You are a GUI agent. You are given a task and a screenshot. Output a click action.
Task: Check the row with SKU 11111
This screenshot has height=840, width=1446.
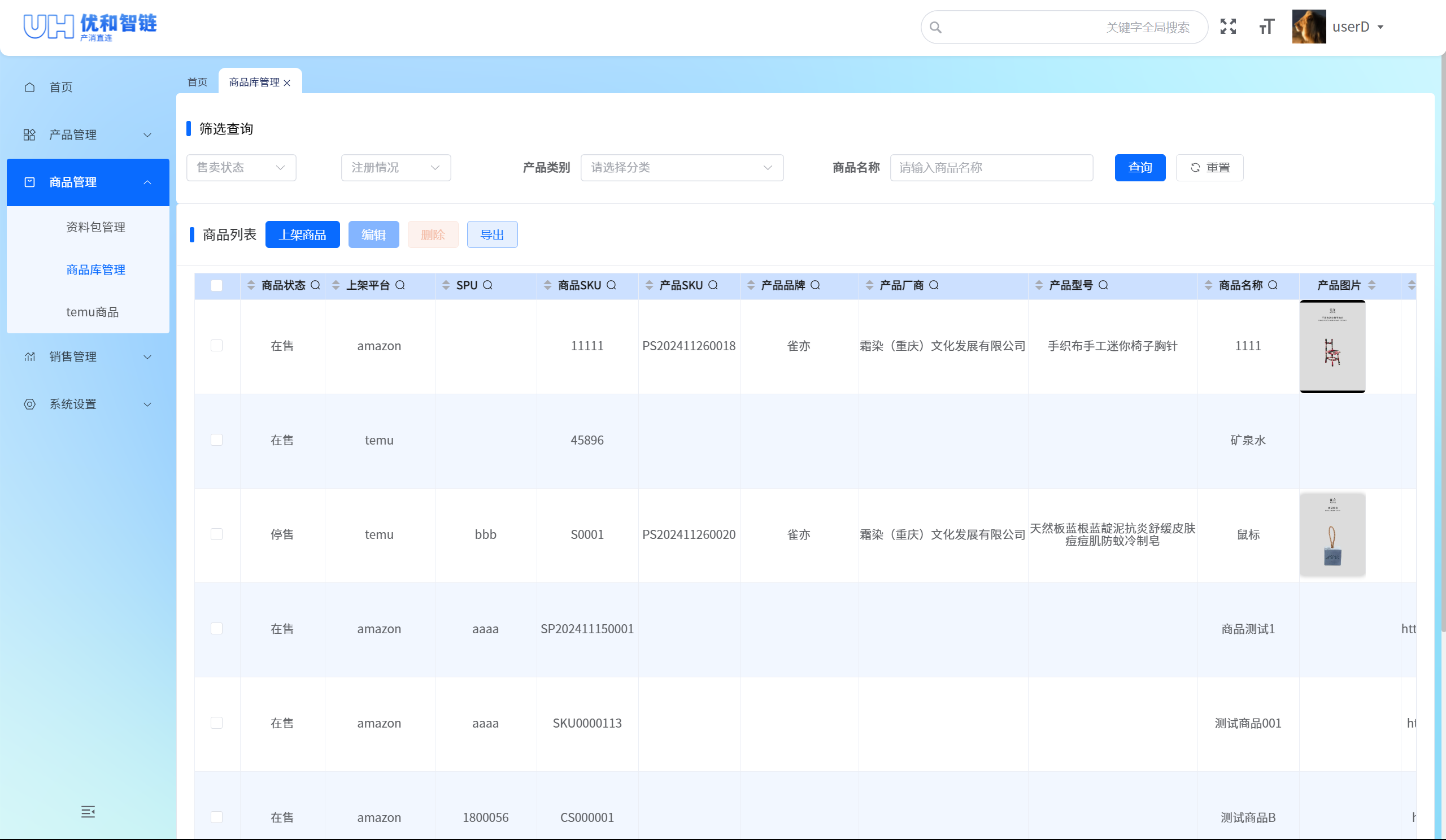pyautogui.click(x=216, y=345)
